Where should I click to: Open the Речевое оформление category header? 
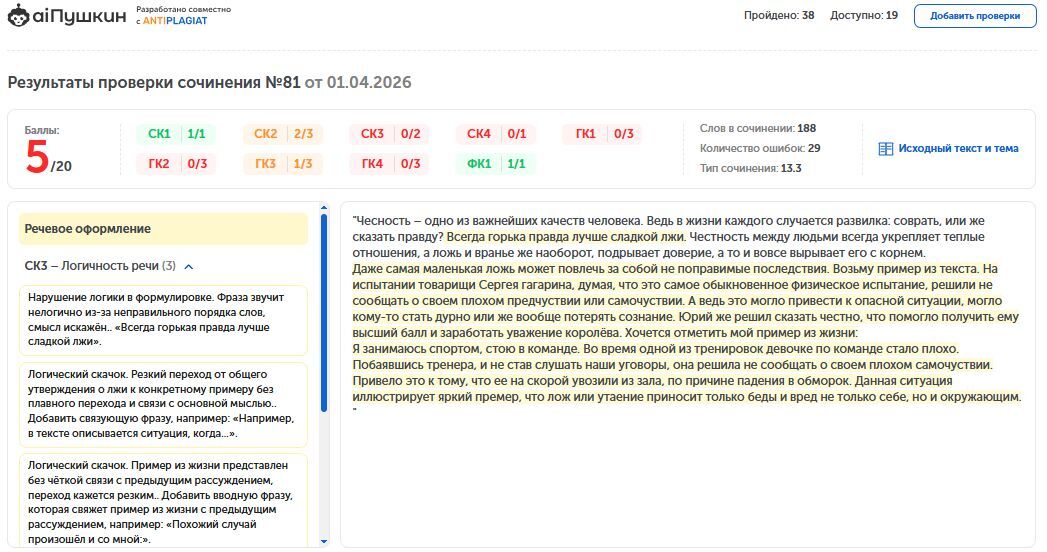pos(163,229)
